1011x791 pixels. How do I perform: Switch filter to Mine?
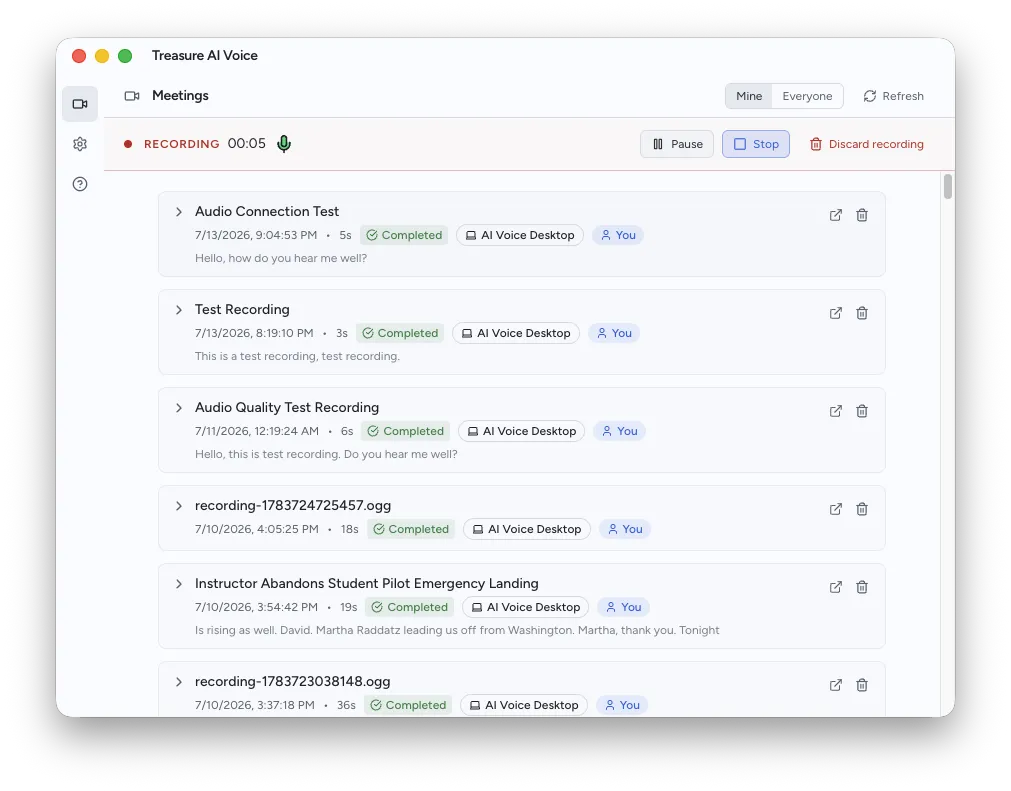749,96
